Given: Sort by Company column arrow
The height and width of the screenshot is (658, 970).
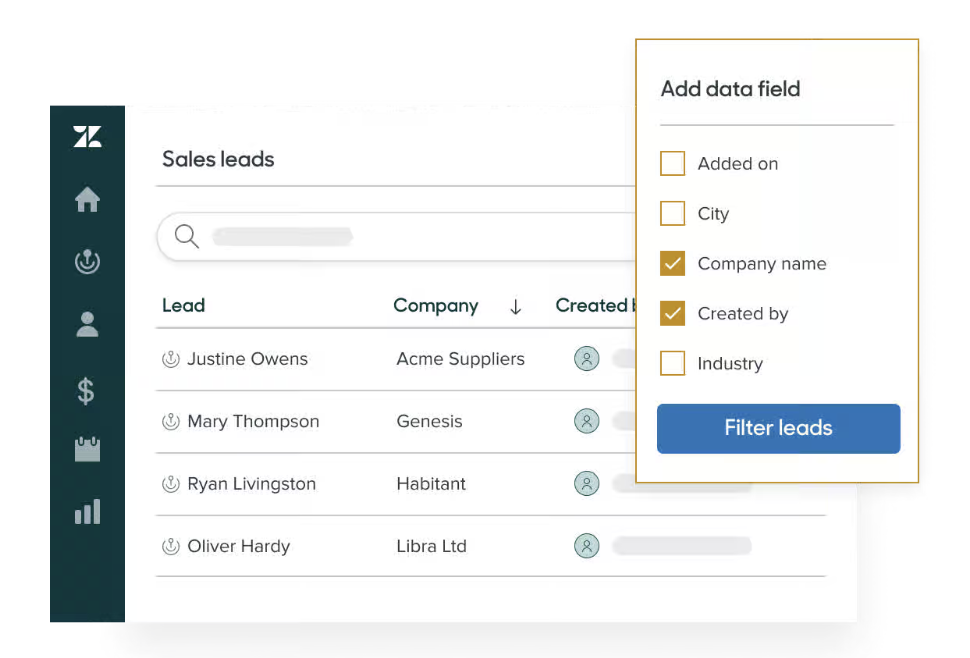Looking at the screenshot, I should click(516, 307).
